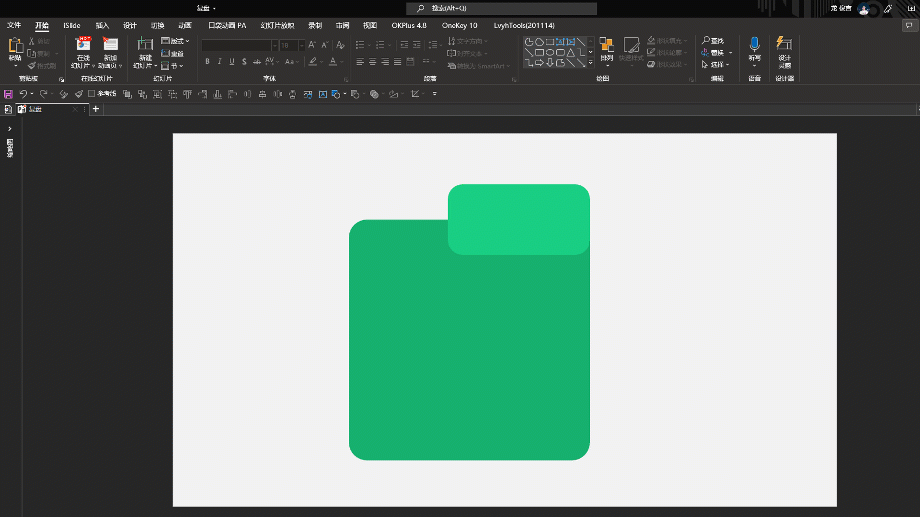Click the Arrange shapes icon
Viewport: 920px width, 517px height.
pyautogui.click(x=607, y=45)
